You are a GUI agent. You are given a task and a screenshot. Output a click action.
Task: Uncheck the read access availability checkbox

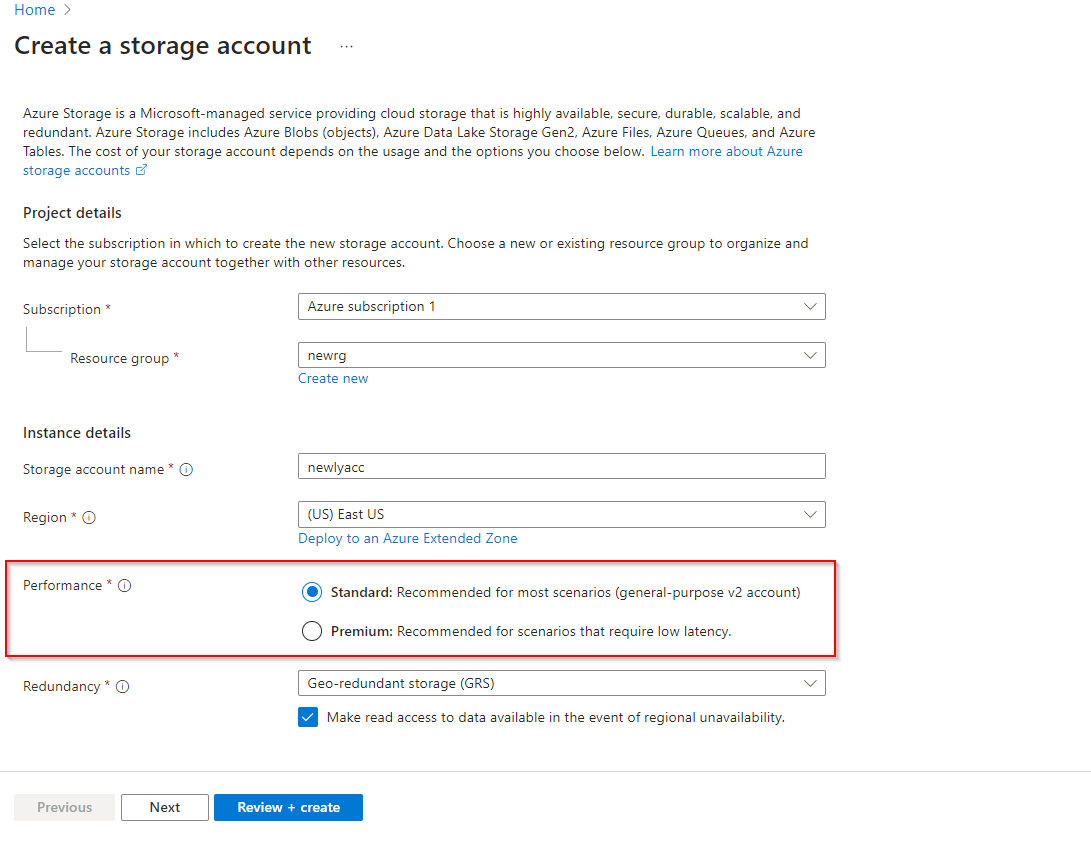[308, 717]
